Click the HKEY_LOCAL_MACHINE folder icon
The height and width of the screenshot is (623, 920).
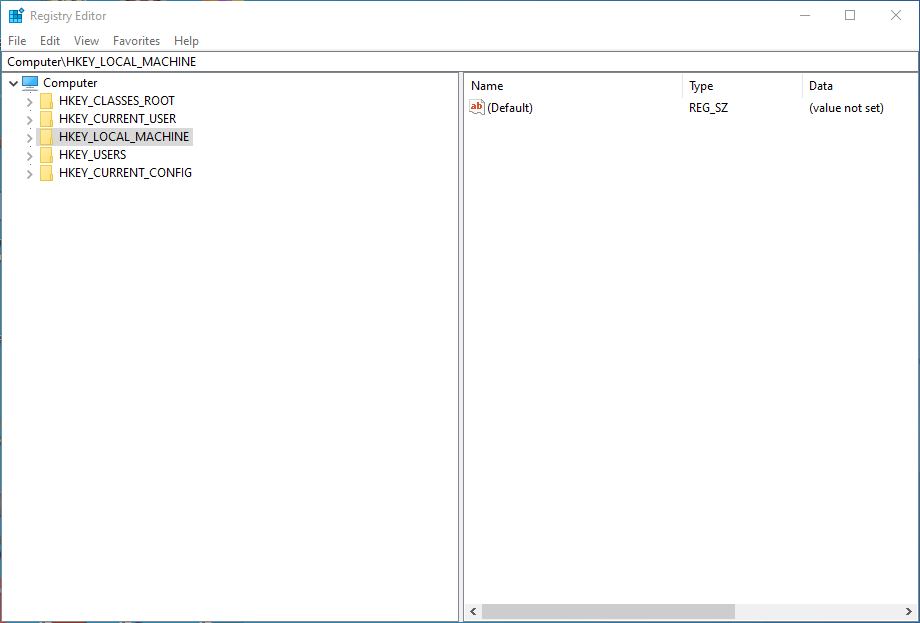[x=46, y=136]
